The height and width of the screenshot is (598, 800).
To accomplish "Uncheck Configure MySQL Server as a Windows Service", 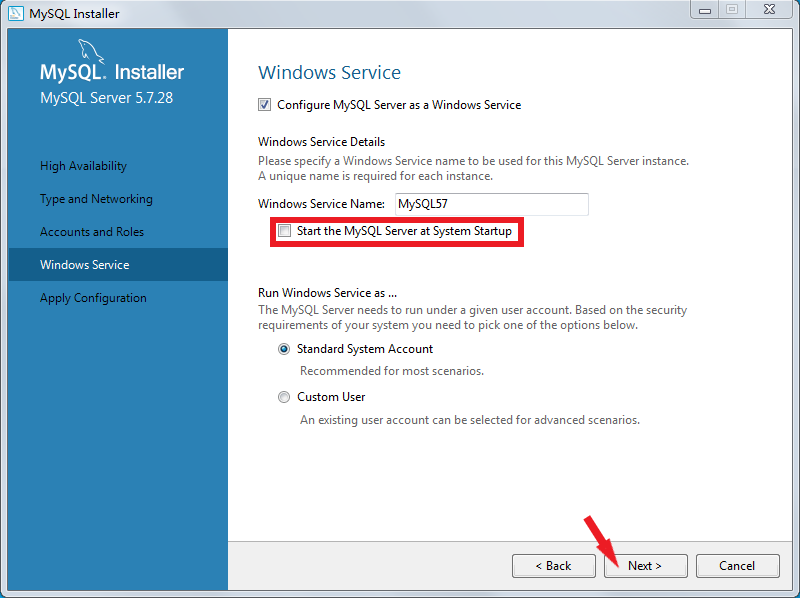I will tap(264, 105).
